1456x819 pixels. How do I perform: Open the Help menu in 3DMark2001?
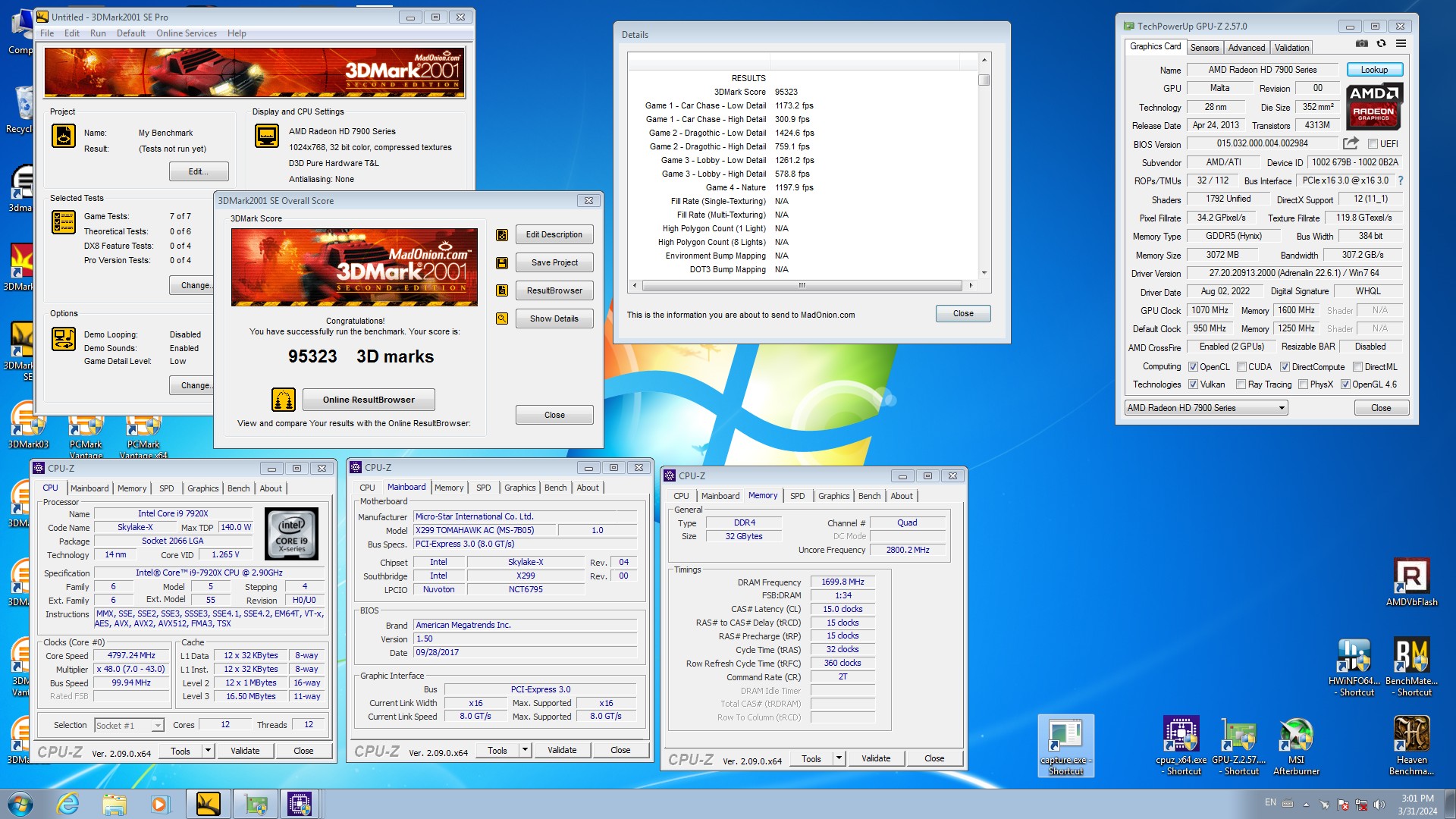click(237, 33)
